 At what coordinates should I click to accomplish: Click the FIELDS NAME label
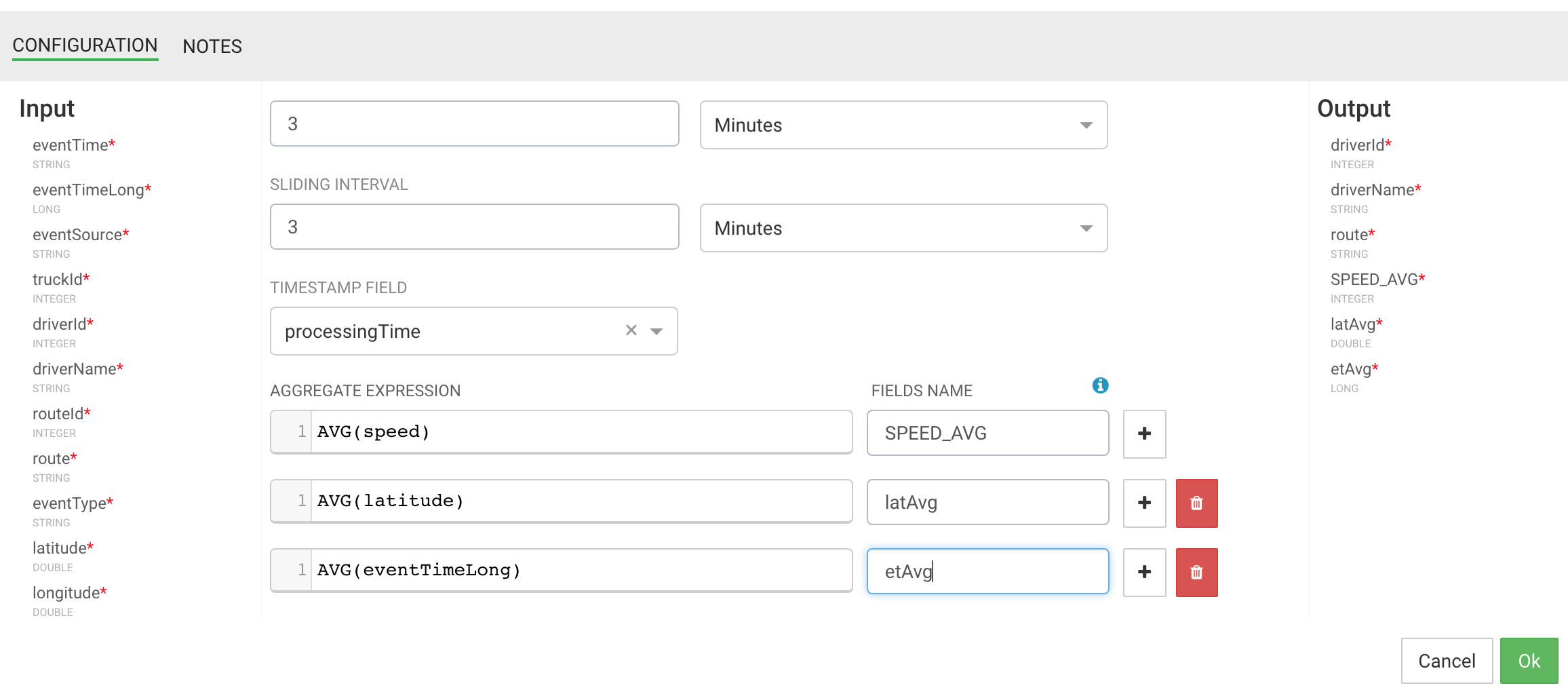click(922, 391)
